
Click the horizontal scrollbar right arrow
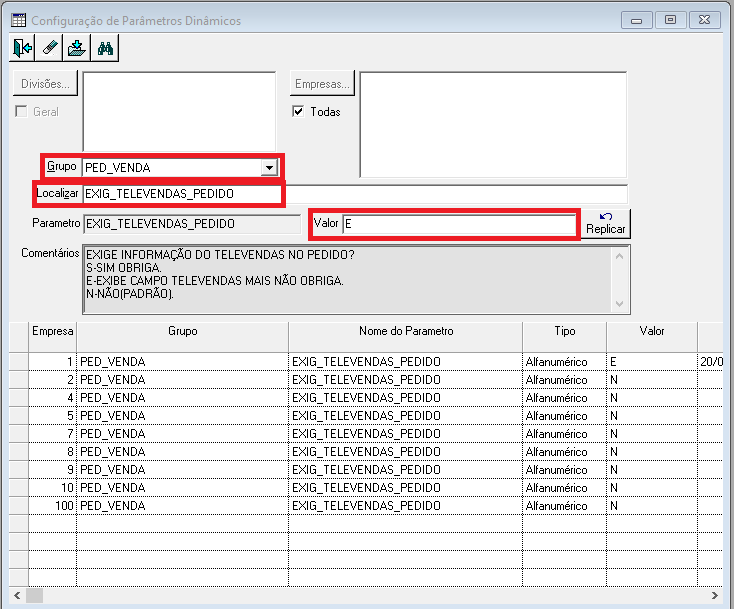point(714,595)
